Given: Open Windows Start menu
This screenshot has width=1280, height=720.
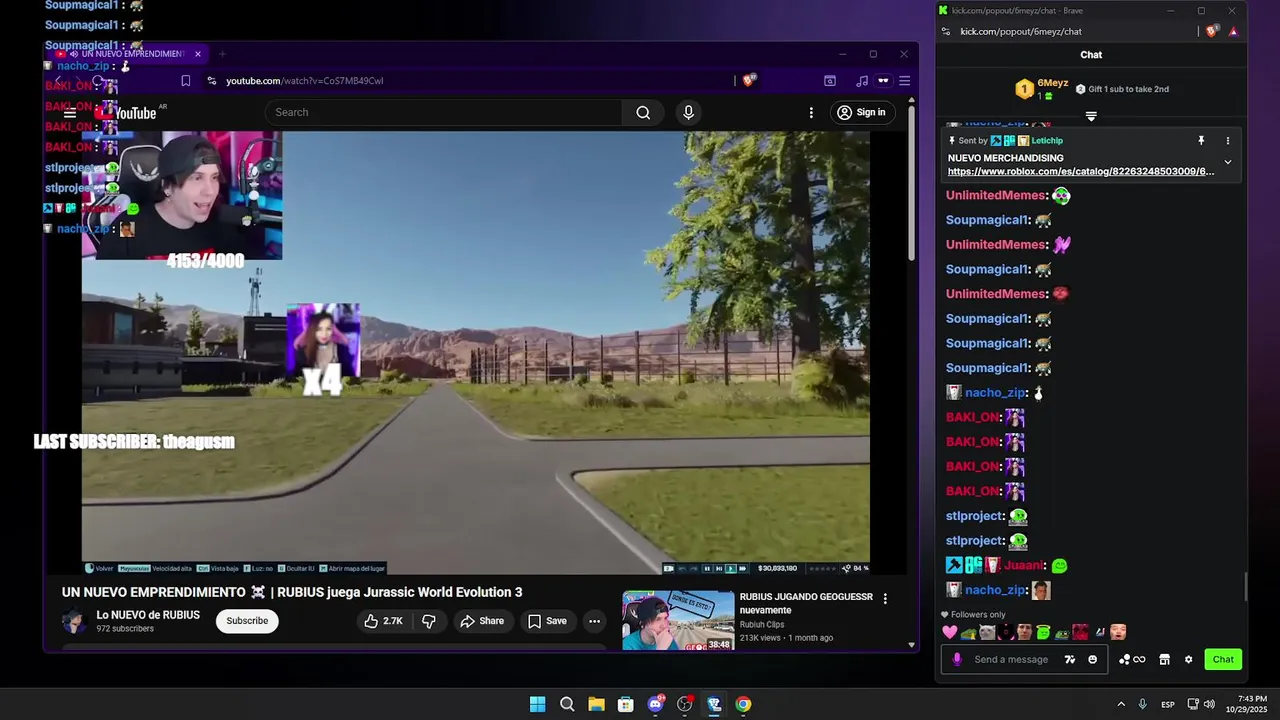Looking at the screenshot, I should point(537,704).
